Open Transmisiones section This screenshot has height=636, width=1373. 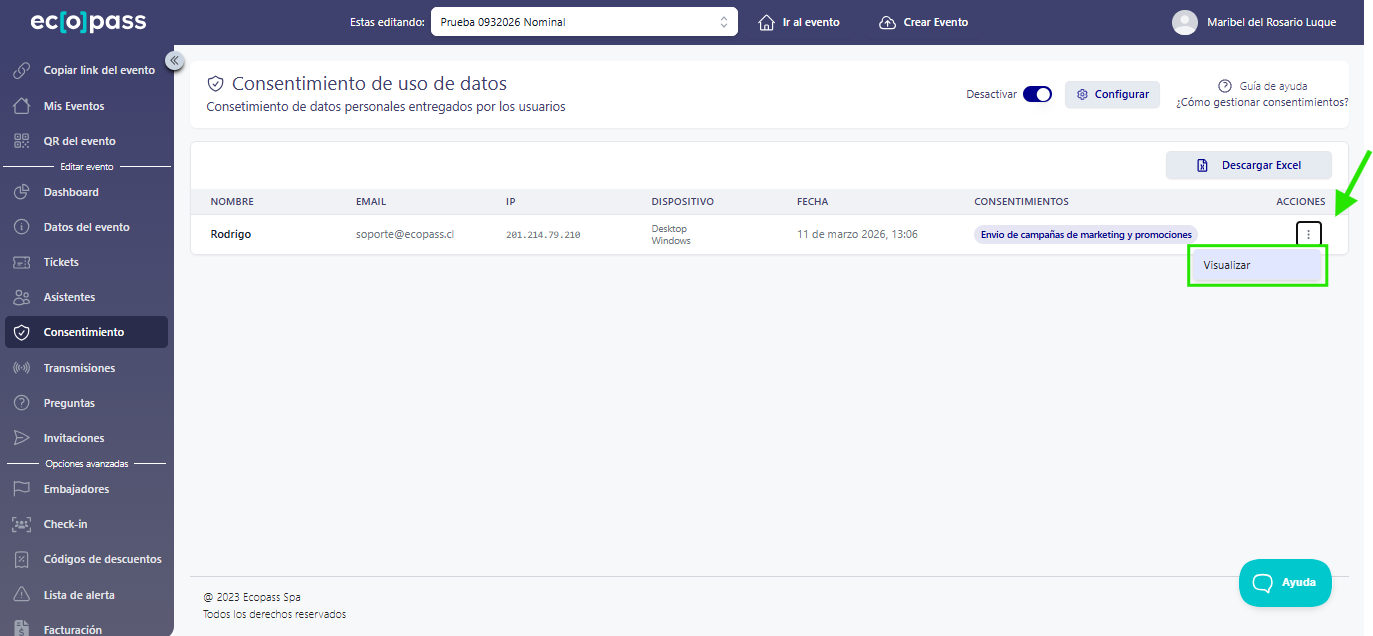(x=79, y=368)
